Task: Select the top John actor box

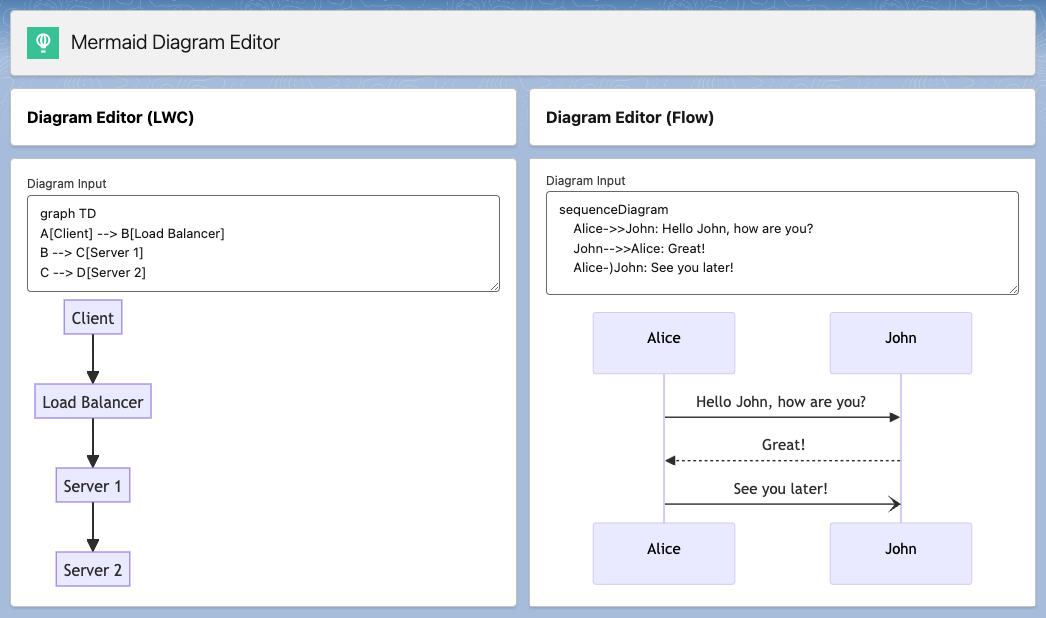Action: [x=900, y=342]
